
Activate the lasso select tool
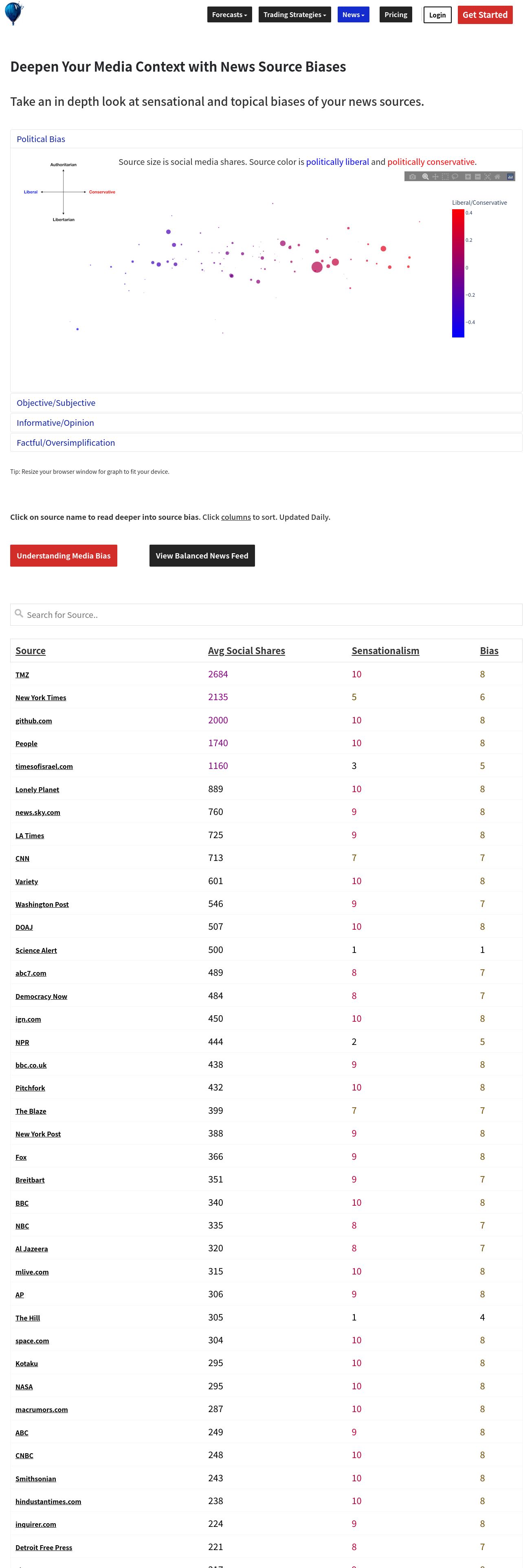455,177
